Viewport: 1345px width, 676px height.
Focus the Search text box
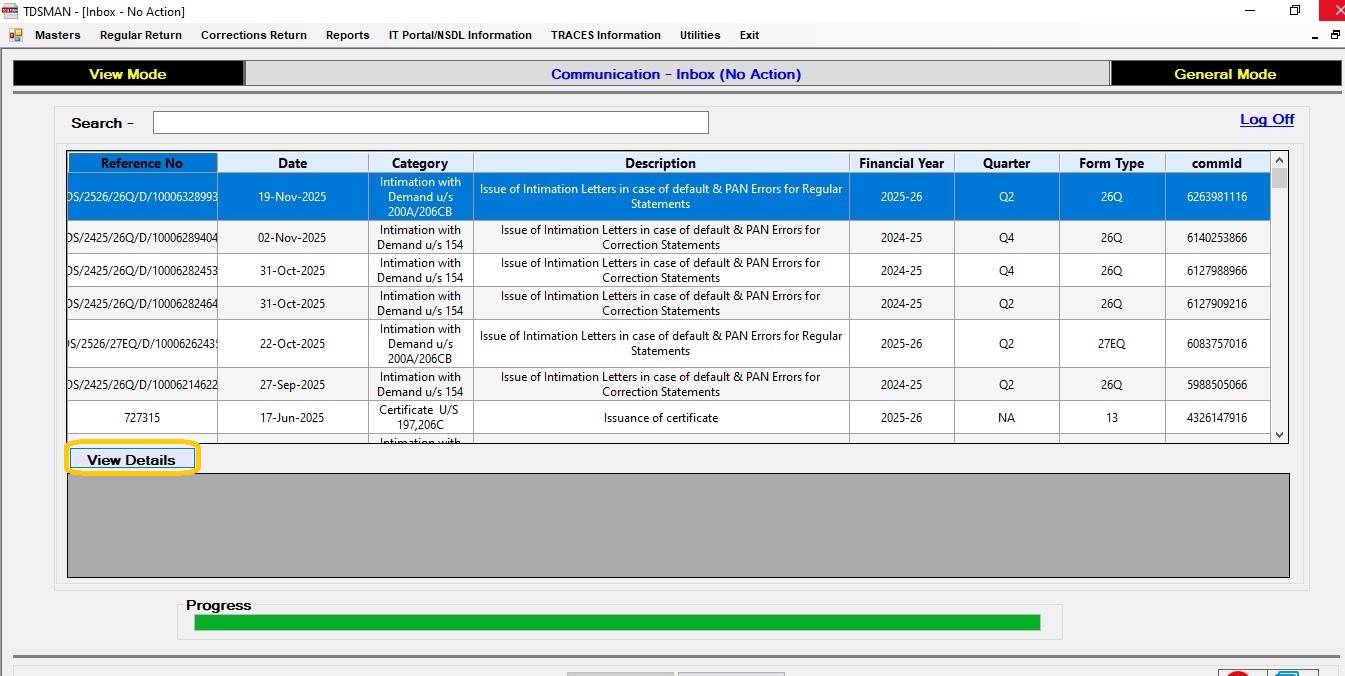[430, 123]
